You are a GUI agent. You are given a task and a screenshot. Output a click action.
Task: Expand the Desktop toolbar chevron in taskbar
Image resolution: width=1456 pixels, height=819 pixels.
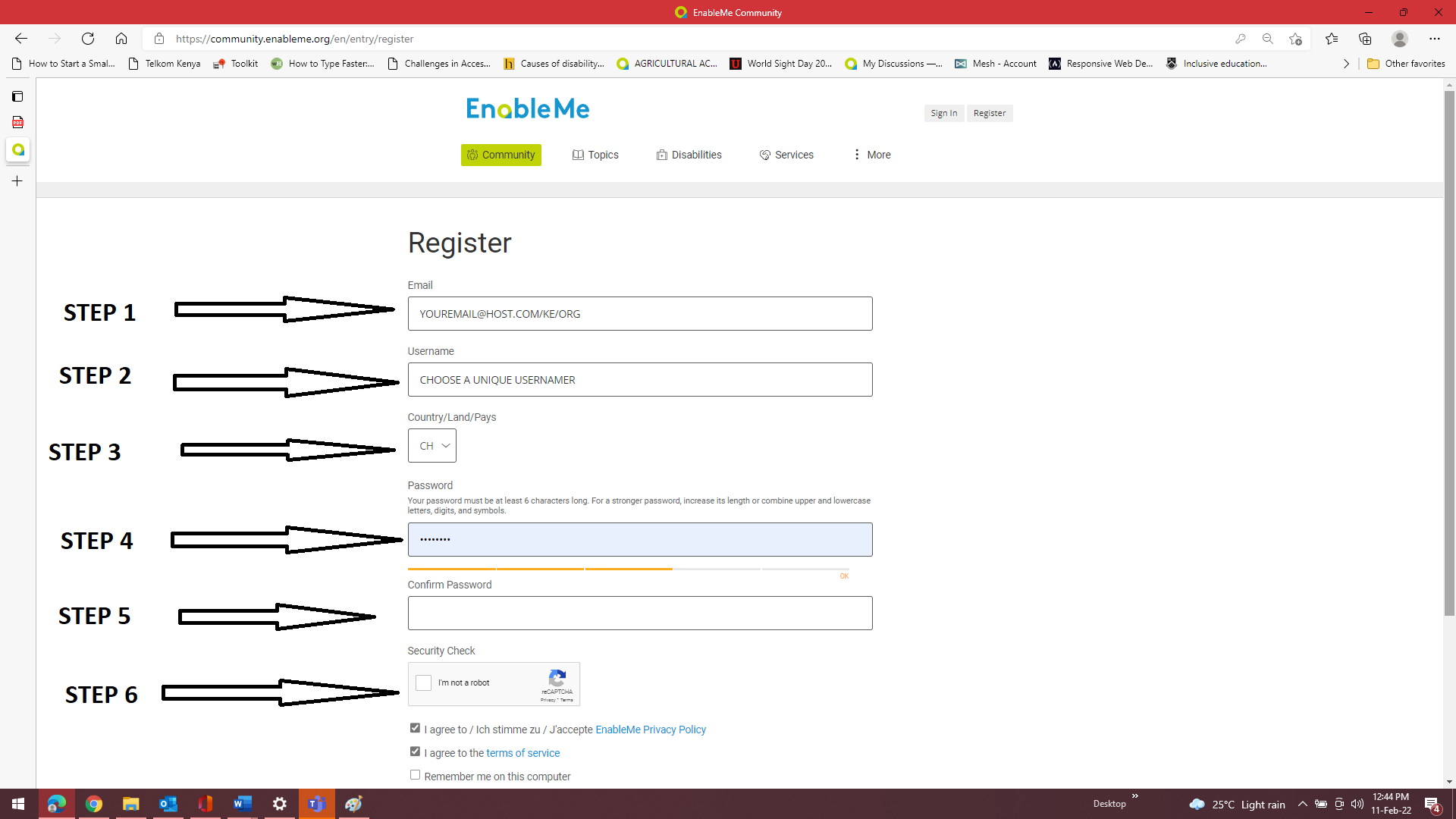tap(1135, 796)
